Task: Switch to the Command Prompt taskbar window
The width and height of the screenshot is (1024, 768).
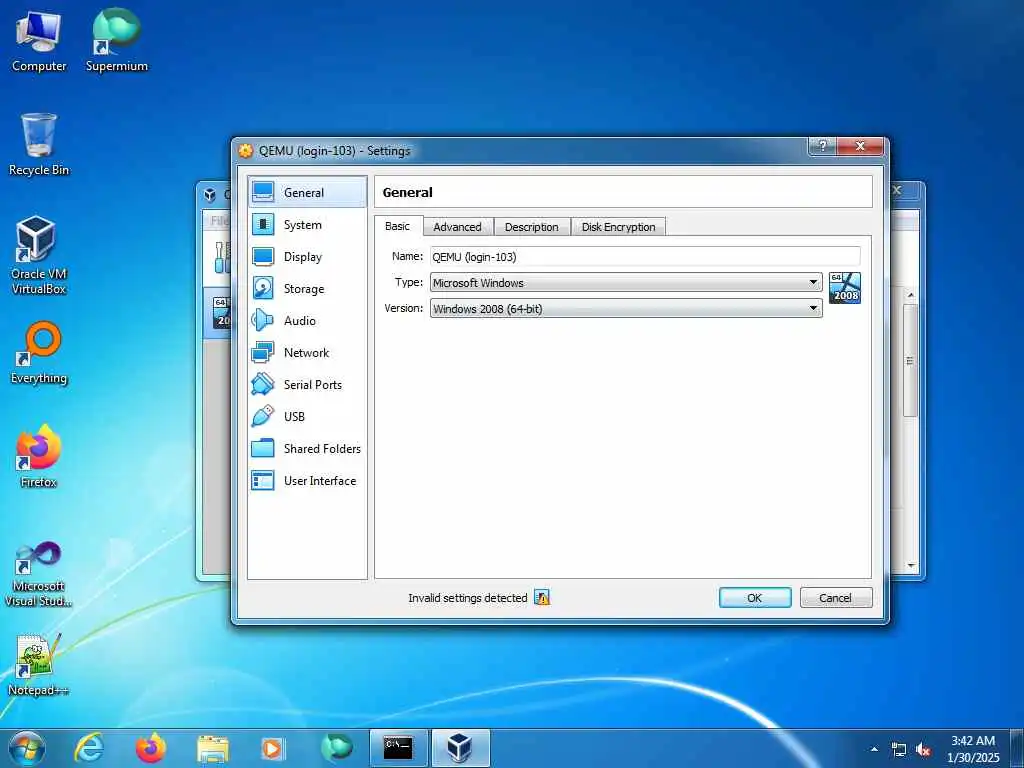Action: [398, 748]
